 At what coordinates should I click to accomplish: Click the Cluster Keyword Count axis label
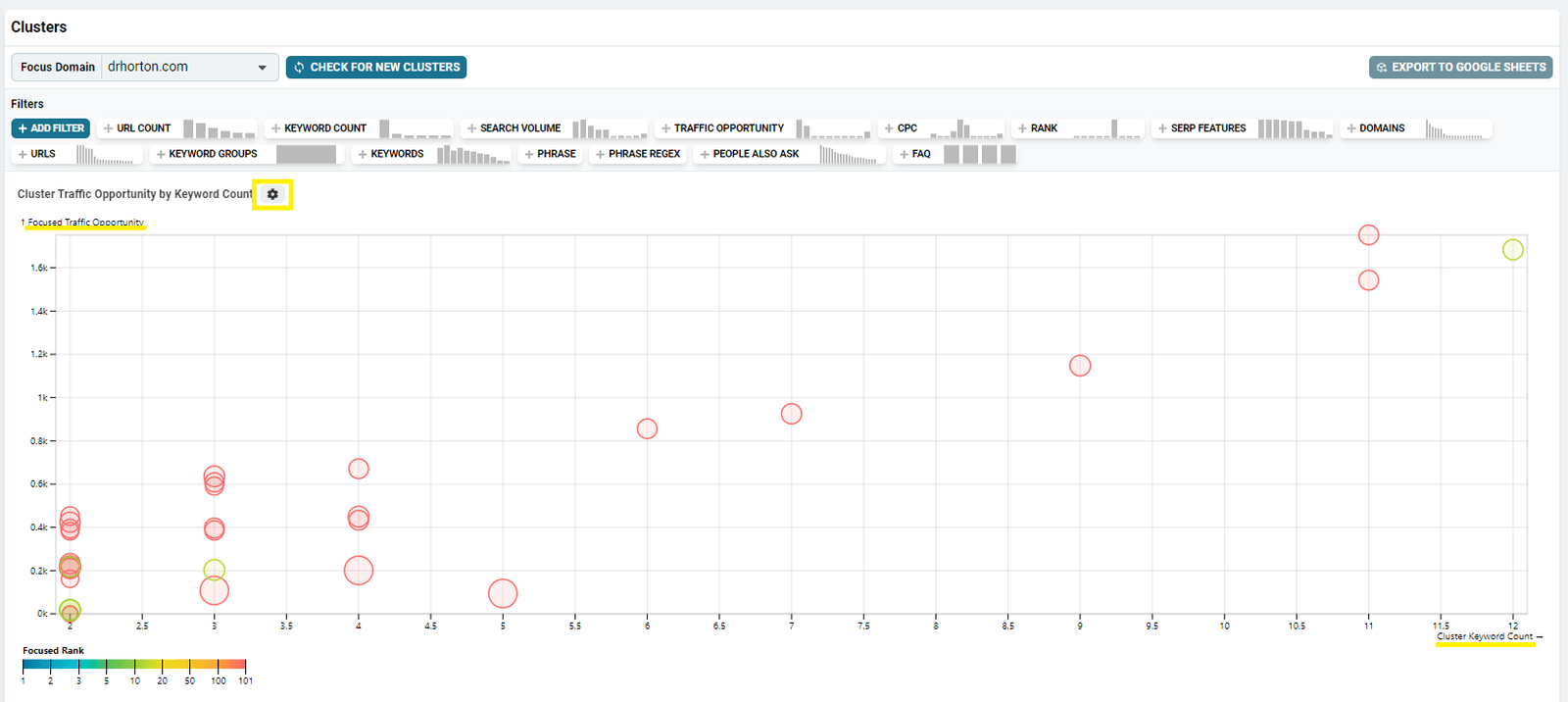[1485, 636]
